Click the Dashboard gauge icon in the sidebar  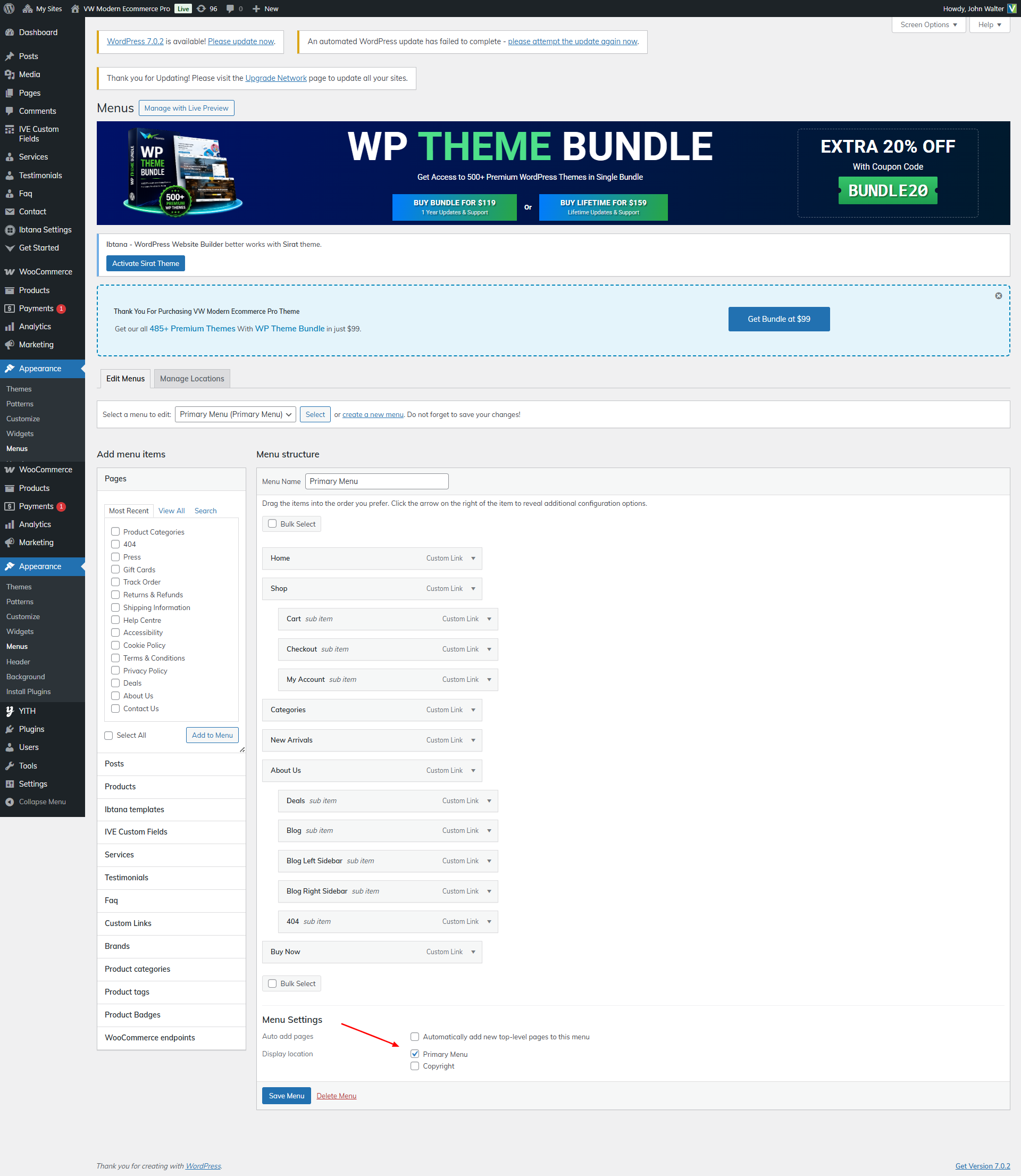[10, 32]
